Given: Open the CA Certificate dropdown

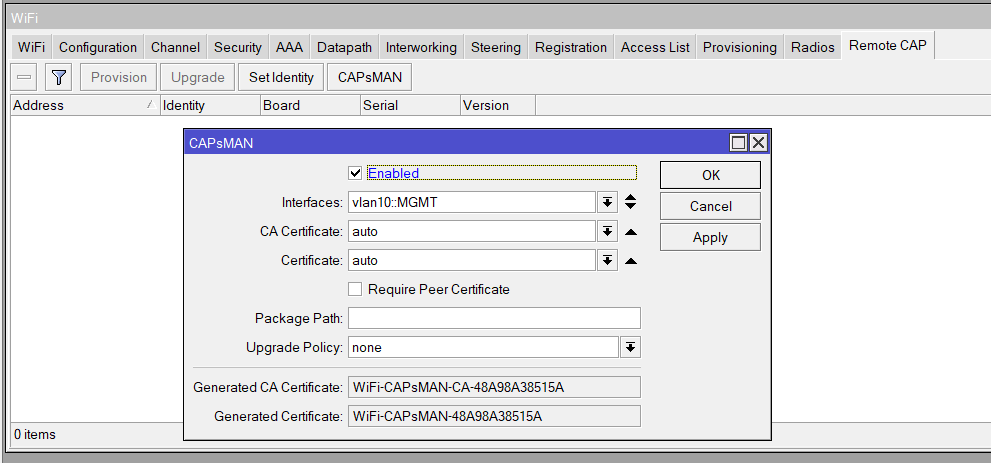Looking at the screenshot, I should (x=607, y=231).
